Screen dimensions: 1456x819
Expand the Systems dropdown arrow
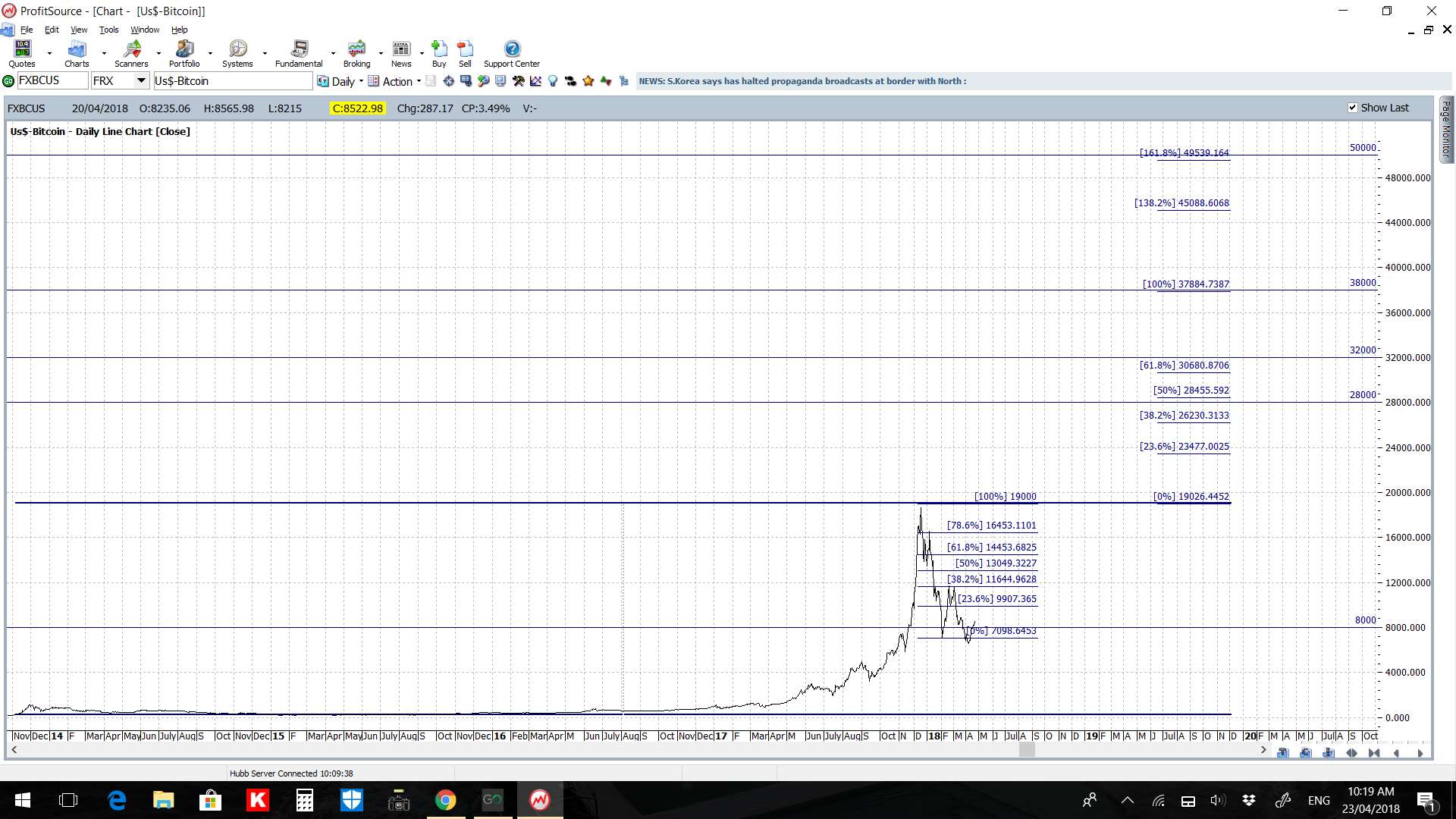265,53
